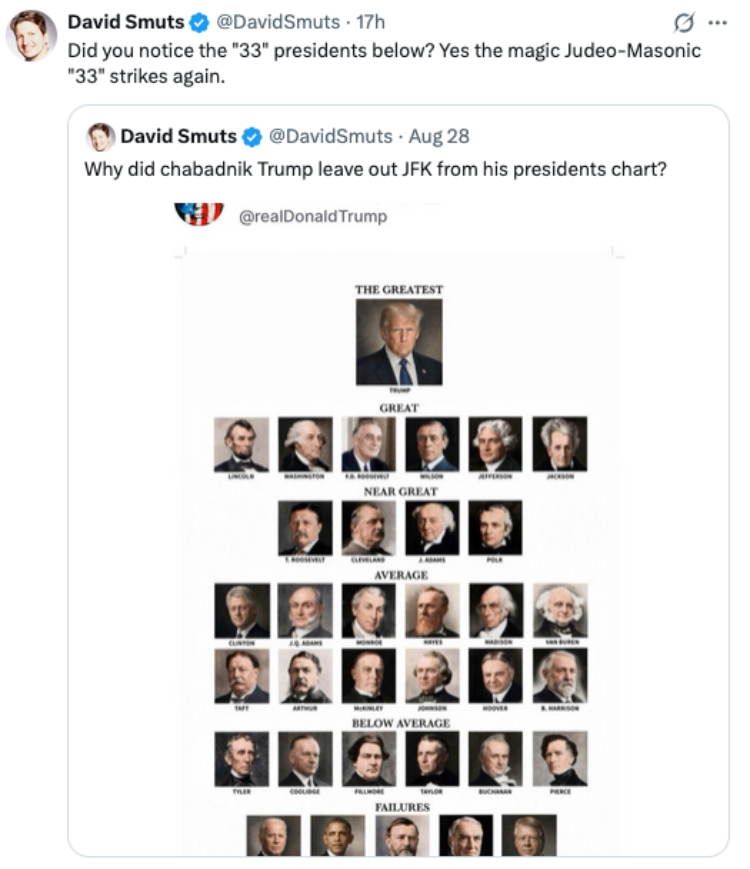This screenshot has height=869, width=750.
Task: Click the quoted post's small avatar
Action: [100, 137]
